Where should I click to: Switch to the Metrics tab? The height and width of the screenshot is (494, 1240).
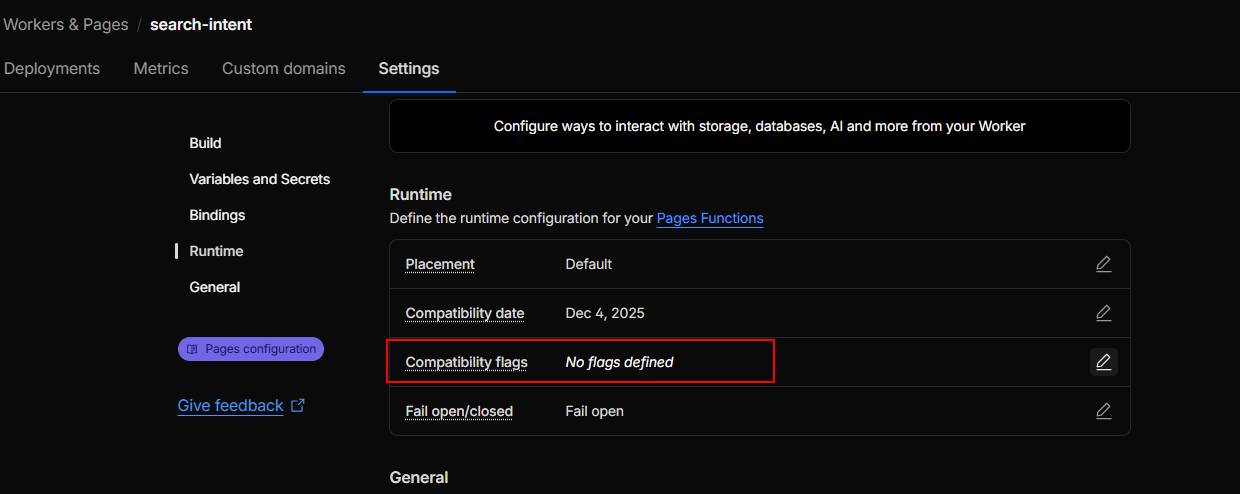click(x=161, y=69)
